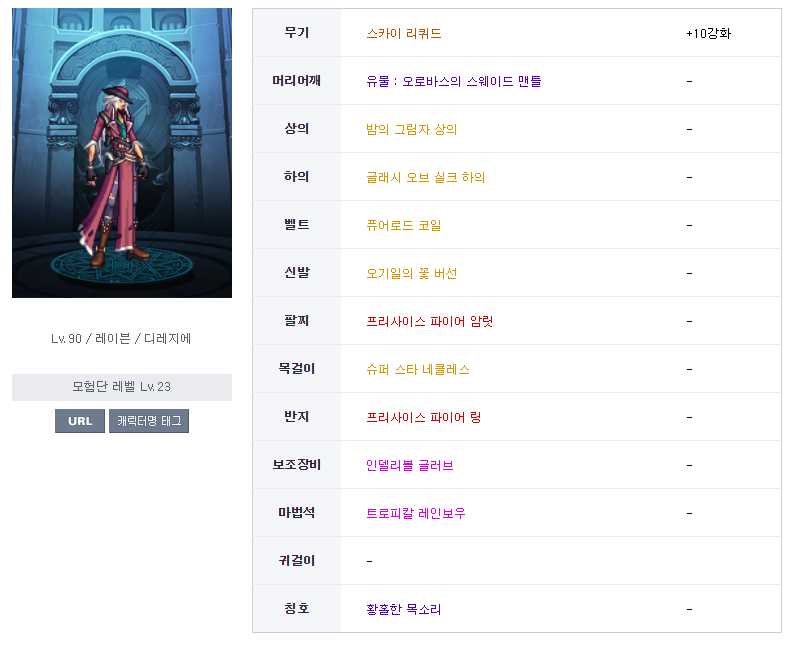Viewport: 798px width, 647px height.
Task: Select the 퓨어로드 코일 belt item
Action: click(404, 225)
